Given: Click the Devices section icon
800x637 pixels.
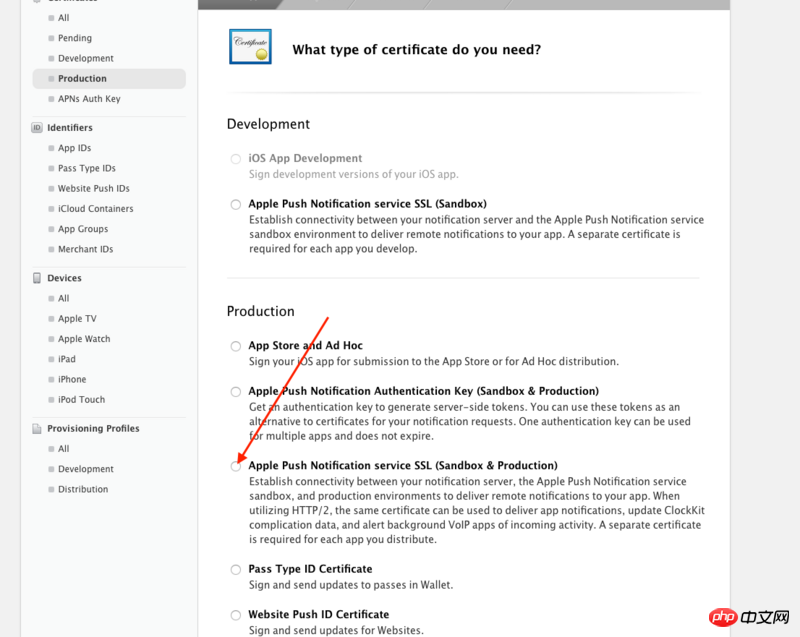Looking at the screenshot, I should pyautogui.click(x=37, y=278).
